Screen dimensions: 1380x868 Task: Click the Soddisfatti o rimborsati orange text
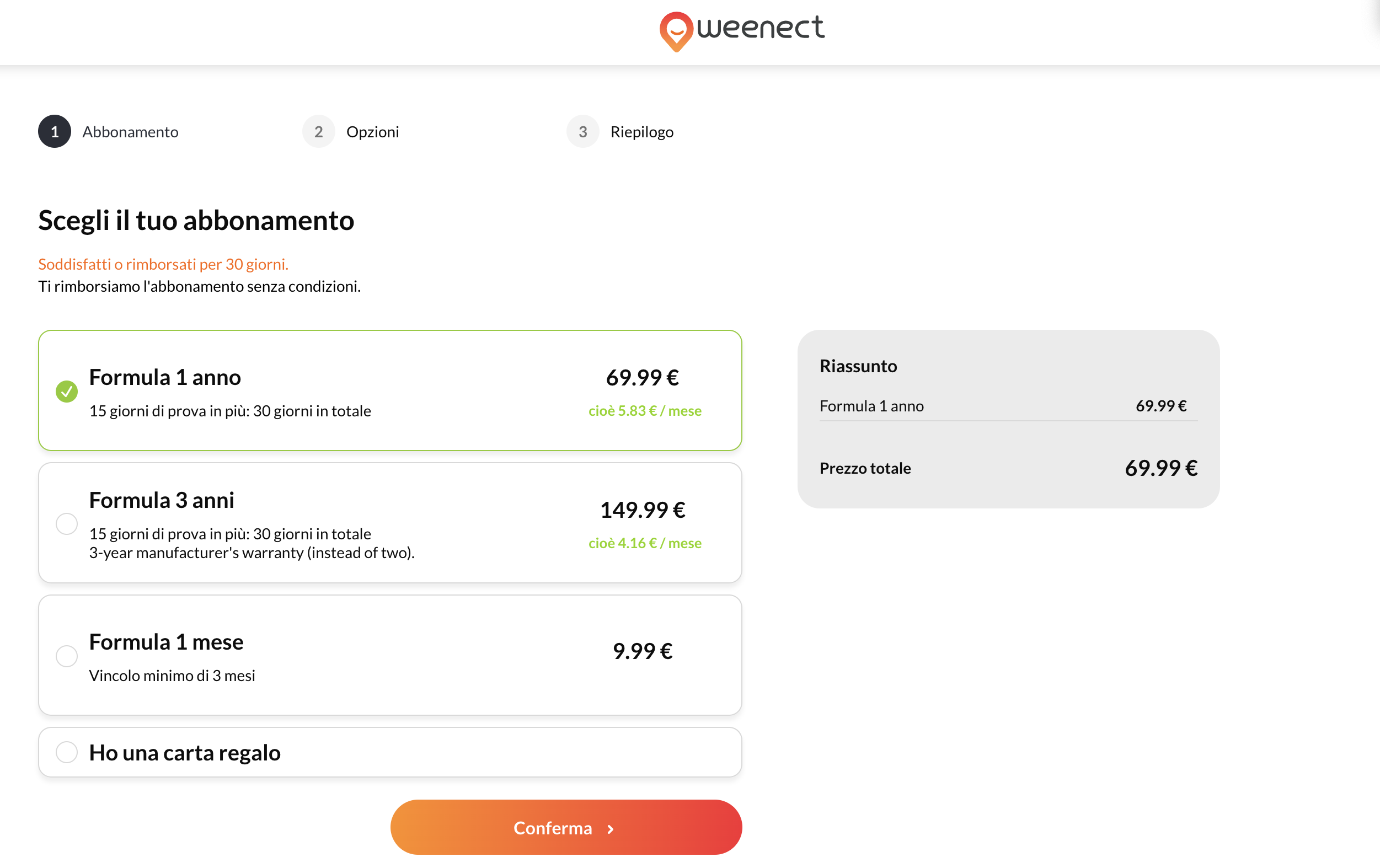[163, 264]
